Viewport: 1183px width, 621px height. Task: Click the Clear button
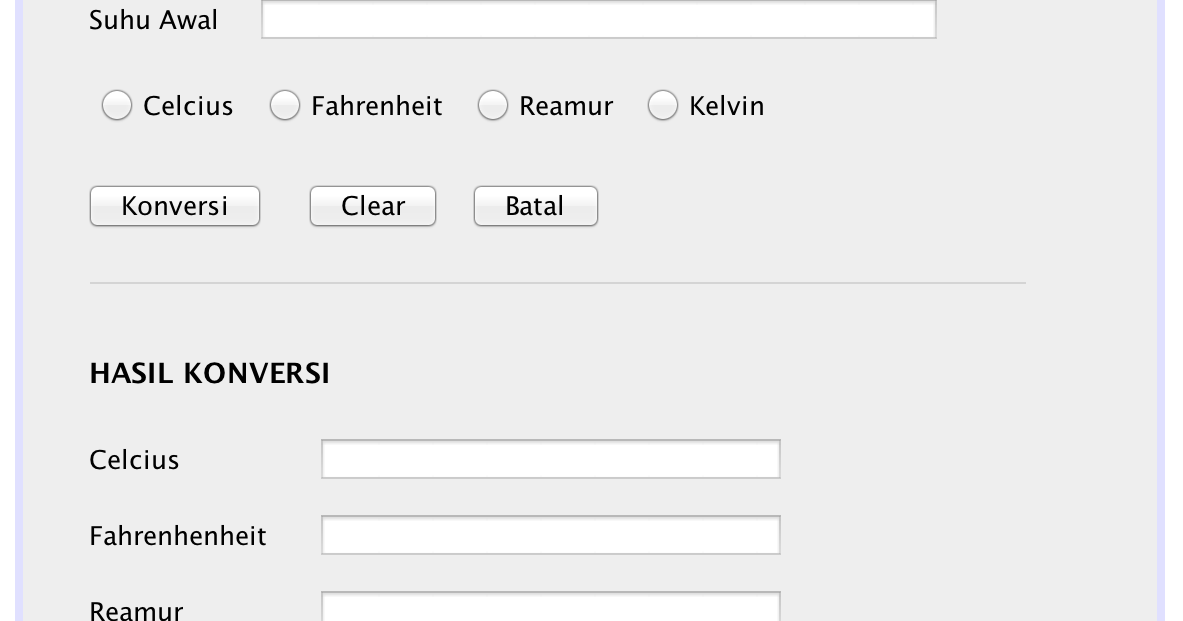(x=372, y=206)
